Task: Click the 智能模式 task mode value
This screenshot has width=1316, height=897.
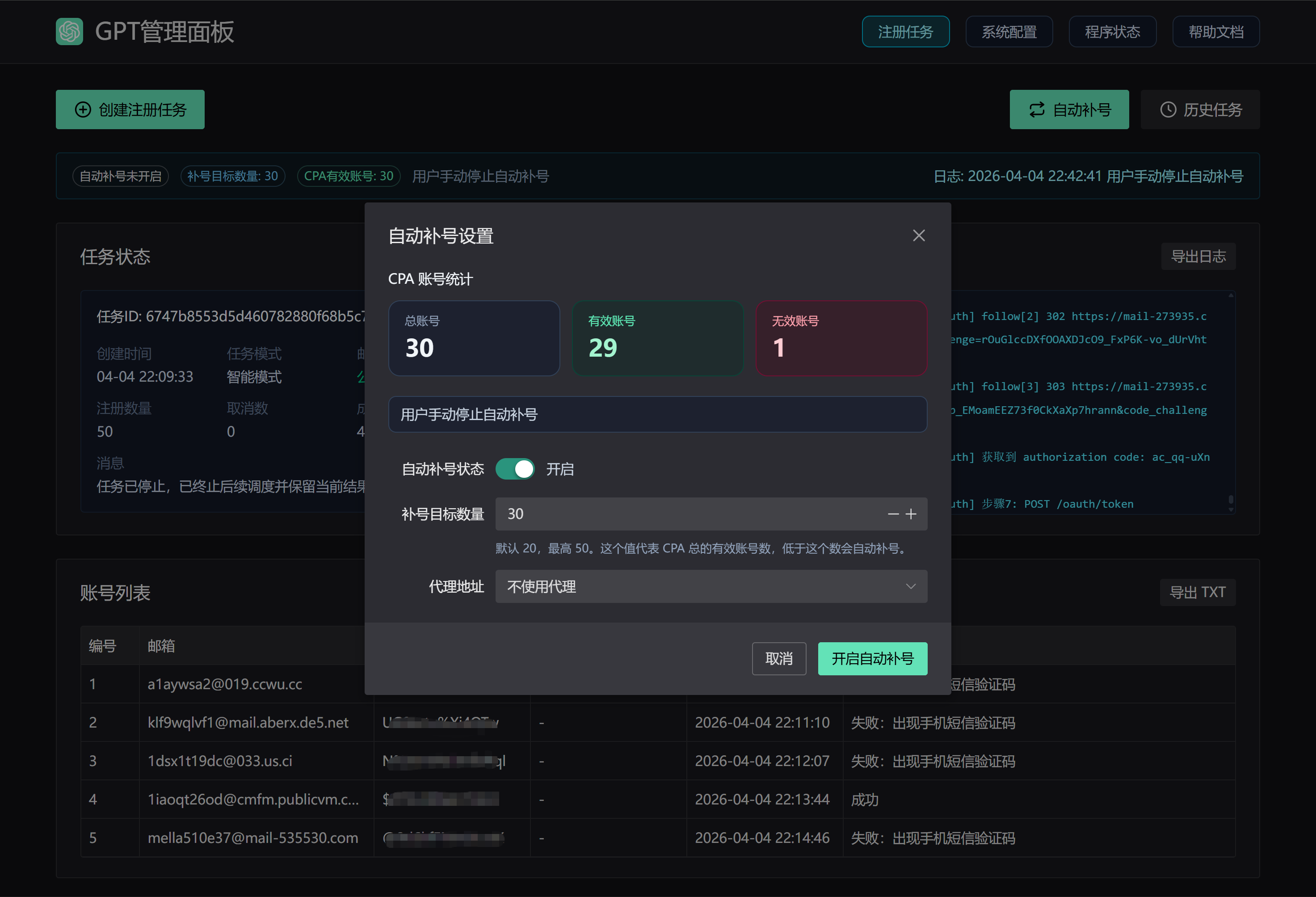Action: click(254, 377)
